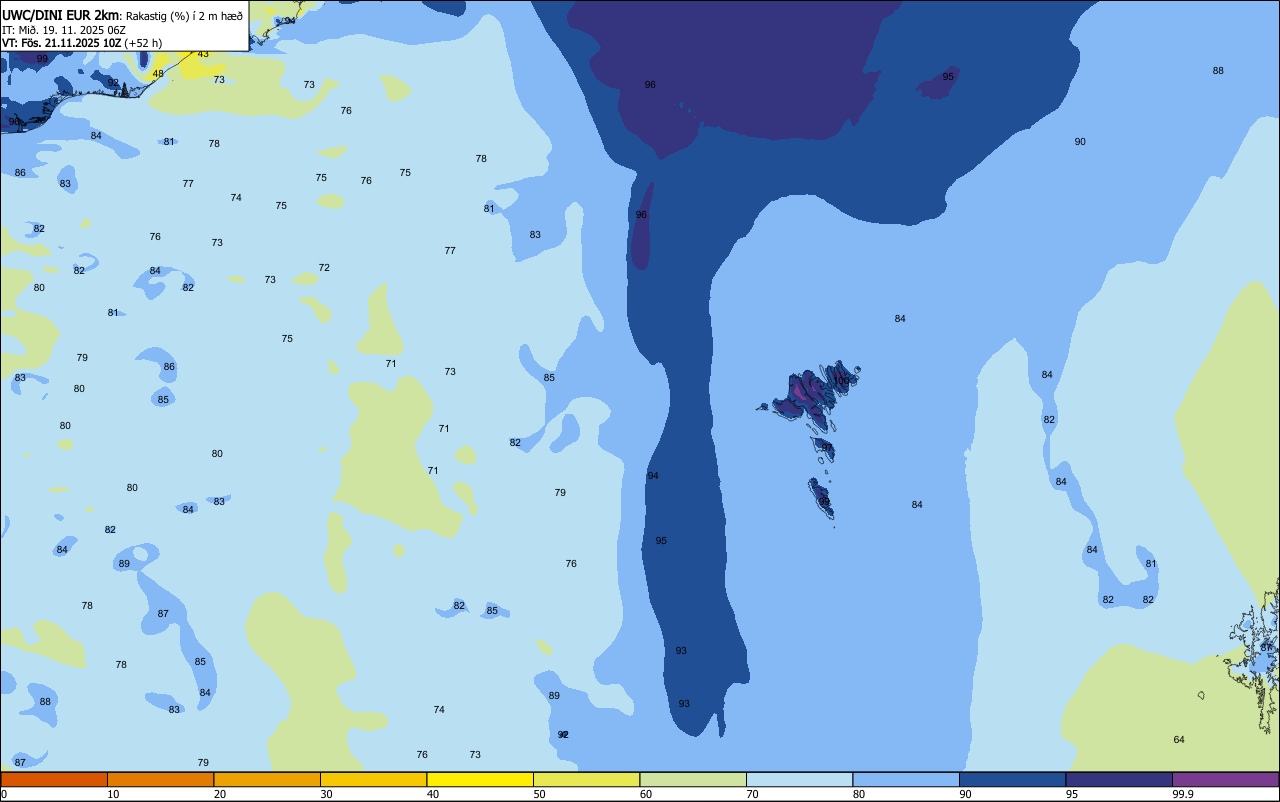The image size is (1280, 802).
Task: Click the 30–40% gold legend swatch
Action: pyautogui.click(x=373, y=779)
